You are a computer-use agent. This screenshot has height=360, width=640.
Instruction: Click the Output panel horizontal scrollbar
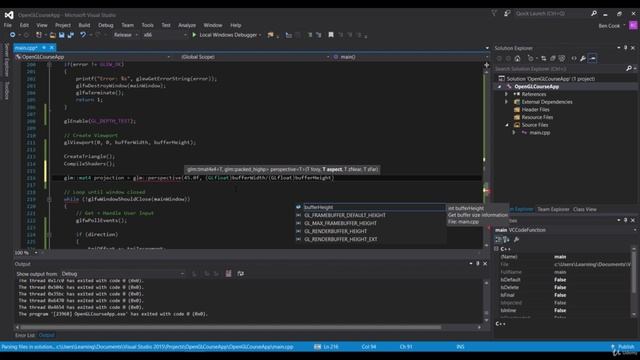pyautogui.click(x=231, y=327)
